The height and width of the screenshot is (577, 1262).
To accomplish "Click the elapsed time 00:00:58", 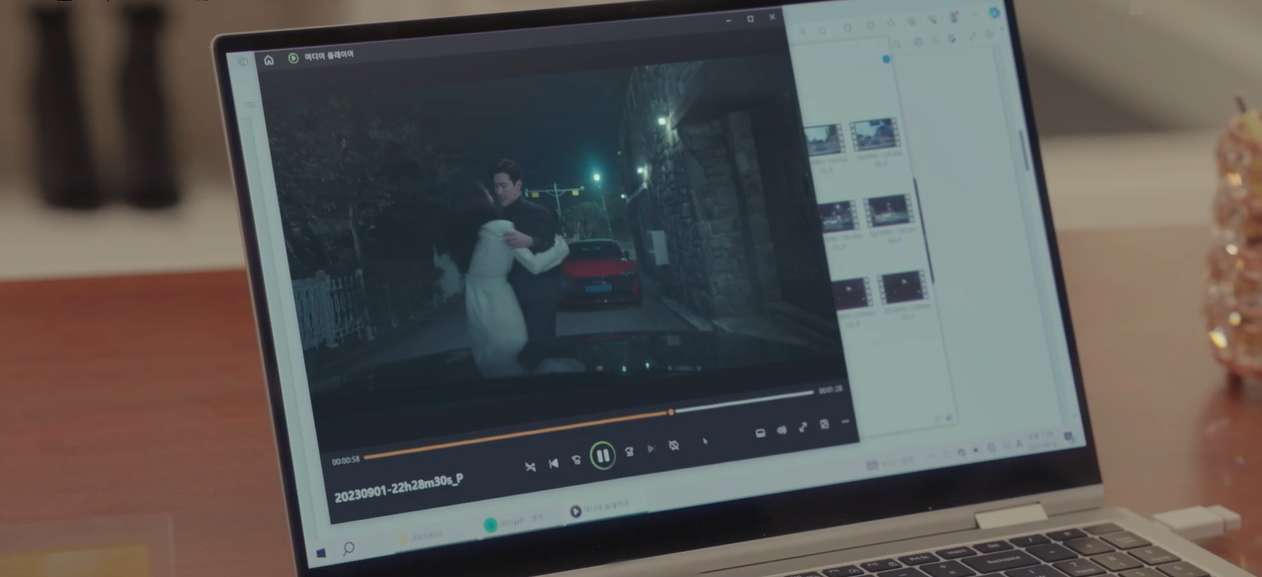I will [346, 461].
